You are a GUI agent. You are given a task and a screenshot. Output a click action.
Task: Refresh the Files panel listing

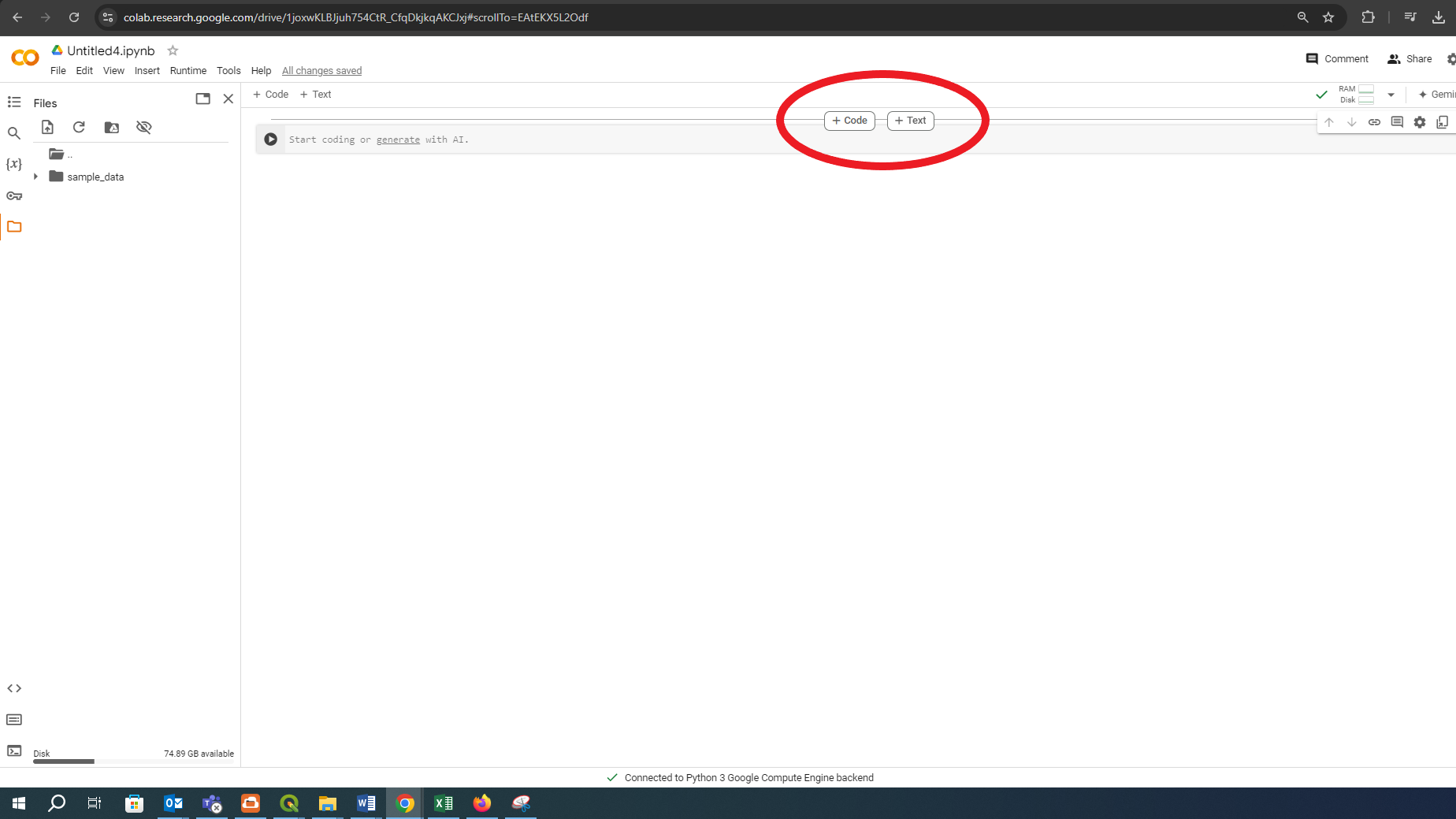point(79,128)
